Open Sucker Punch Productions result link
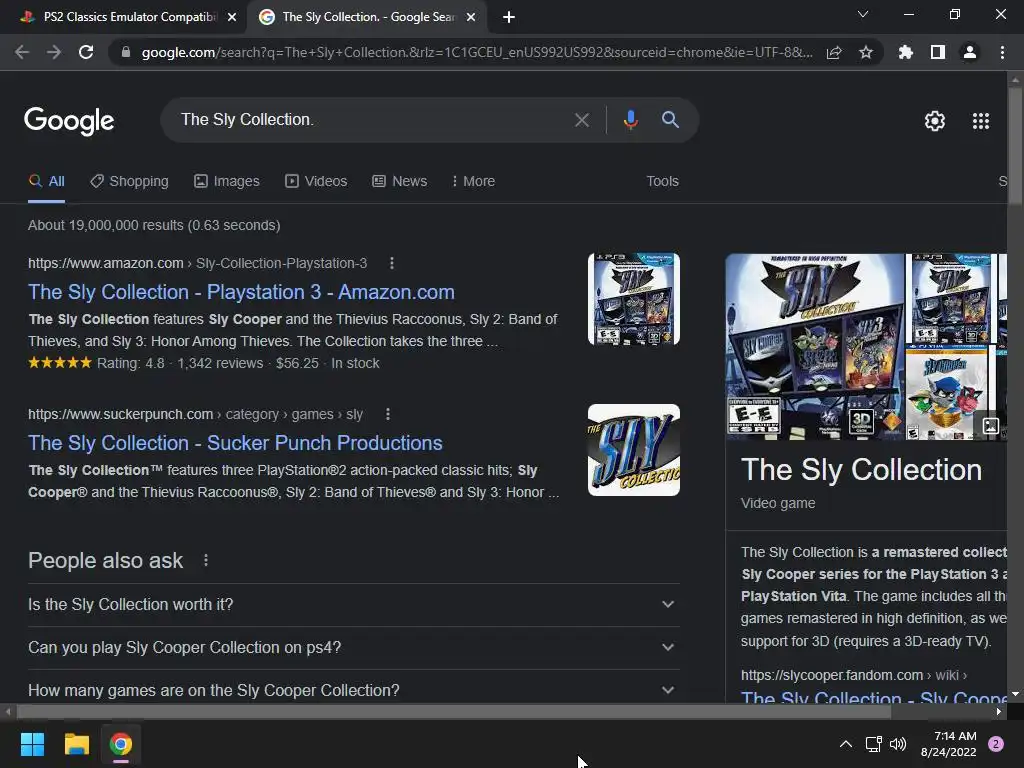This screenshot has height=768, width=1024. (x=235, y=443)
